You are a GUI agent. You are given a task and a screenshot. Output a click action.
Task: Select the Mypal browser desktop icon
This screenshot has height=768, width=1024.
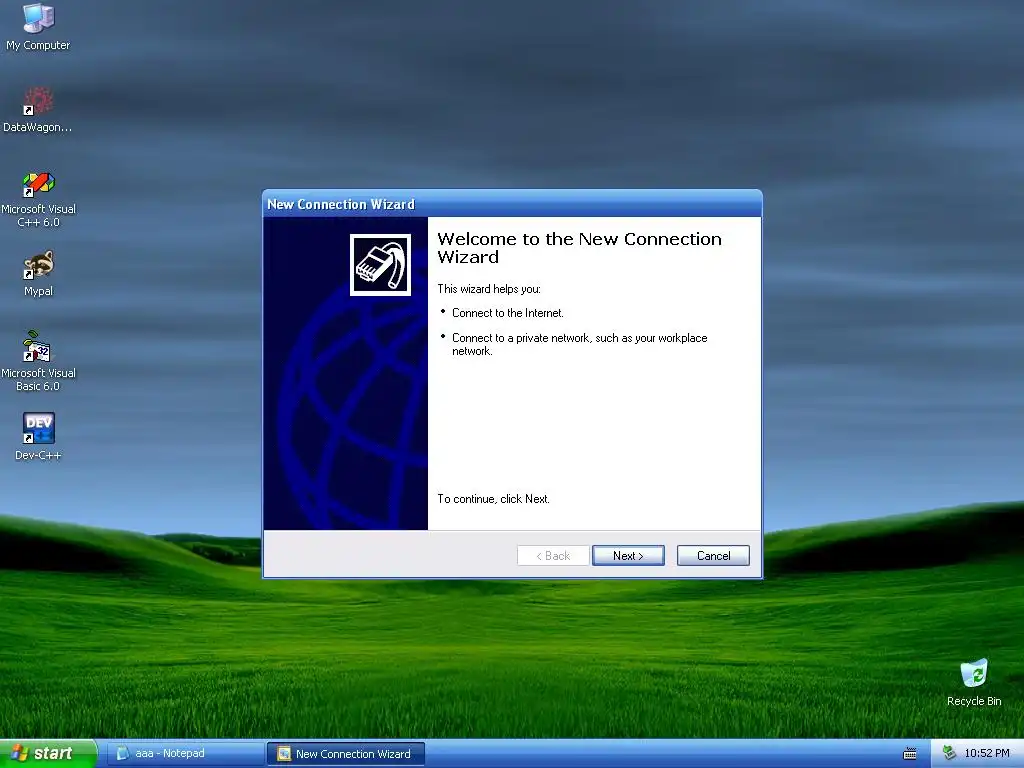(x=38, y=273)
